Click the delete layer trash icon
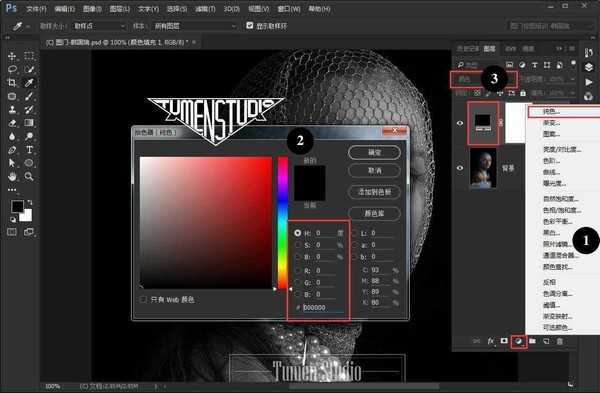This screenshot has width=600, height=393. [x=559, y=341]
